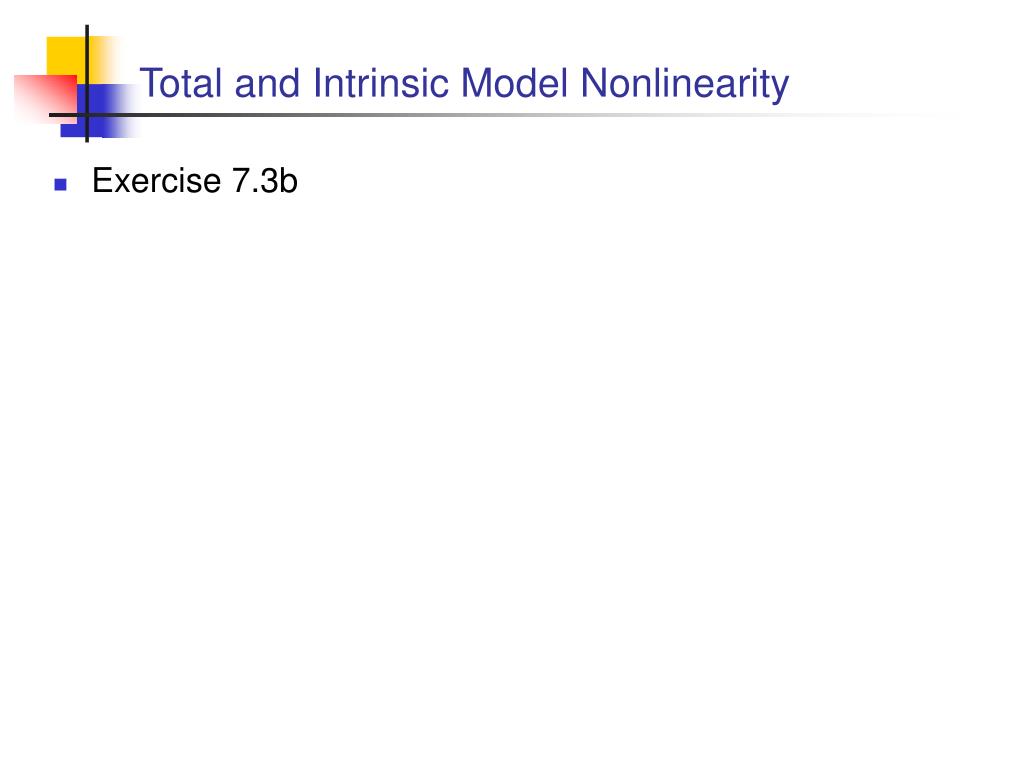Click the word "Model" in the title
Image resolution: width=1024 pixels, height=768 pixels.
coord(514,84)
